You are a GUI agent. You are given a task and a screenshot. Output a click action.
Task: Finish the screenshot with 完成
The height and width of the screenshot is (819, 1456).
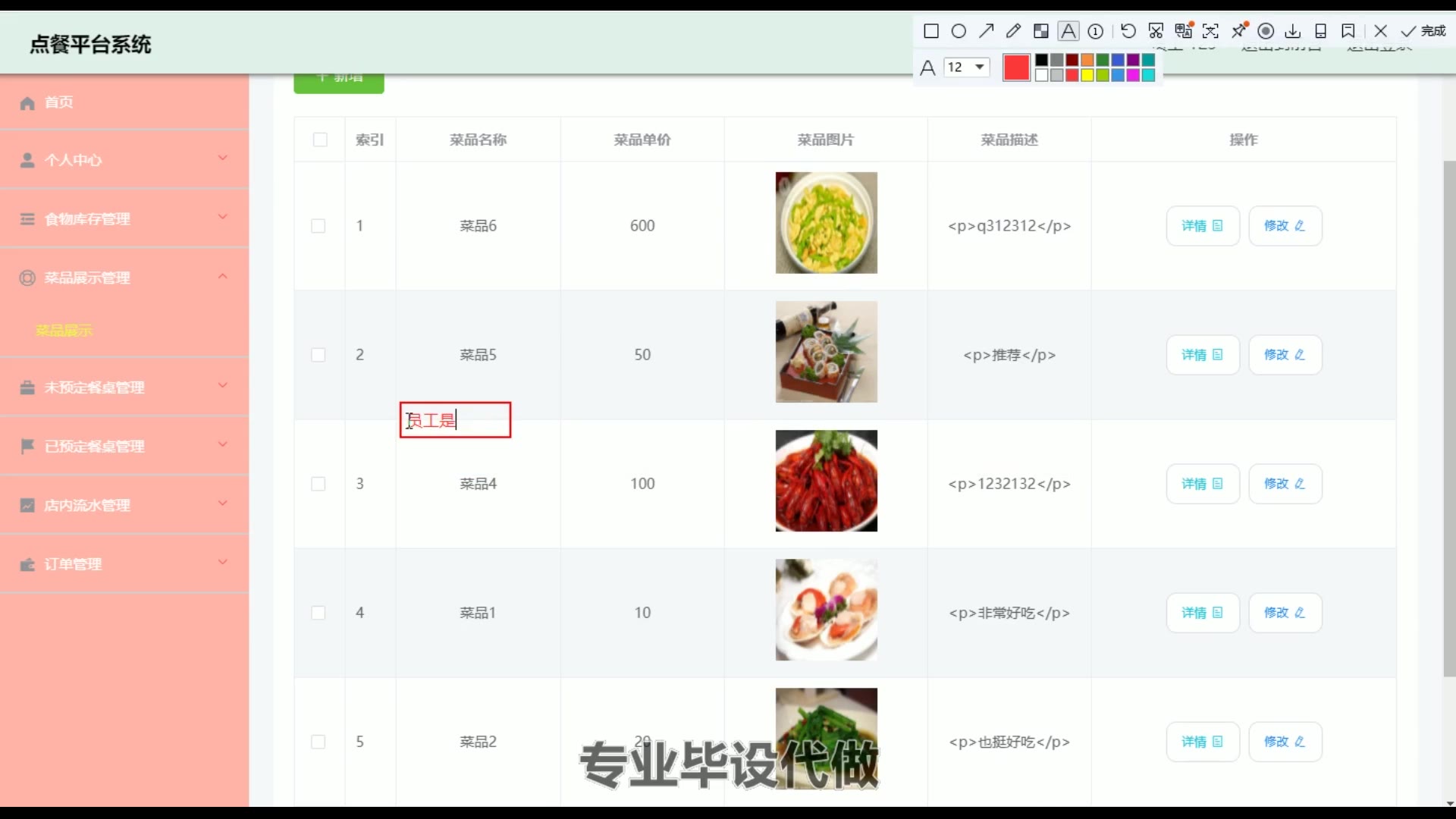pos(1423,31)
